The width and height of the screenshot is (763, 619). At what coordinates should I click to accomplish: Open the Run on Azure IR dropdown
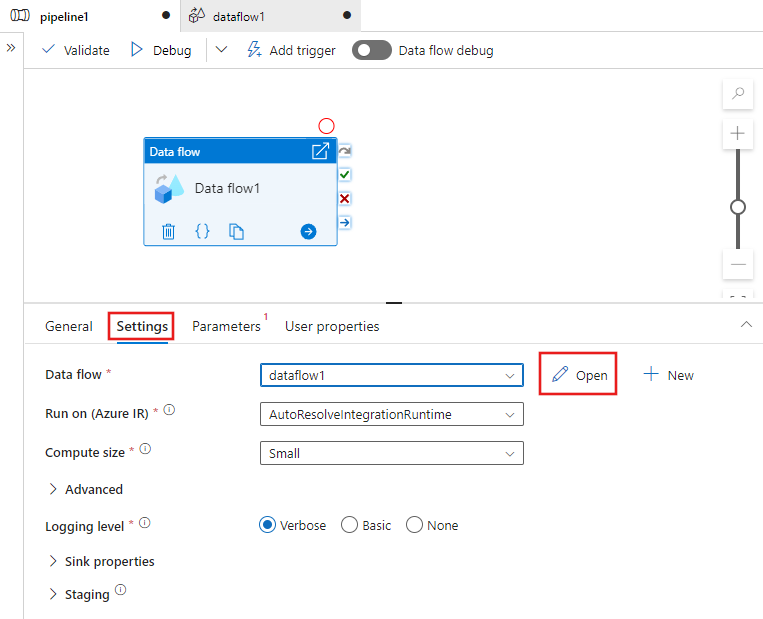(x=392, y=414)
